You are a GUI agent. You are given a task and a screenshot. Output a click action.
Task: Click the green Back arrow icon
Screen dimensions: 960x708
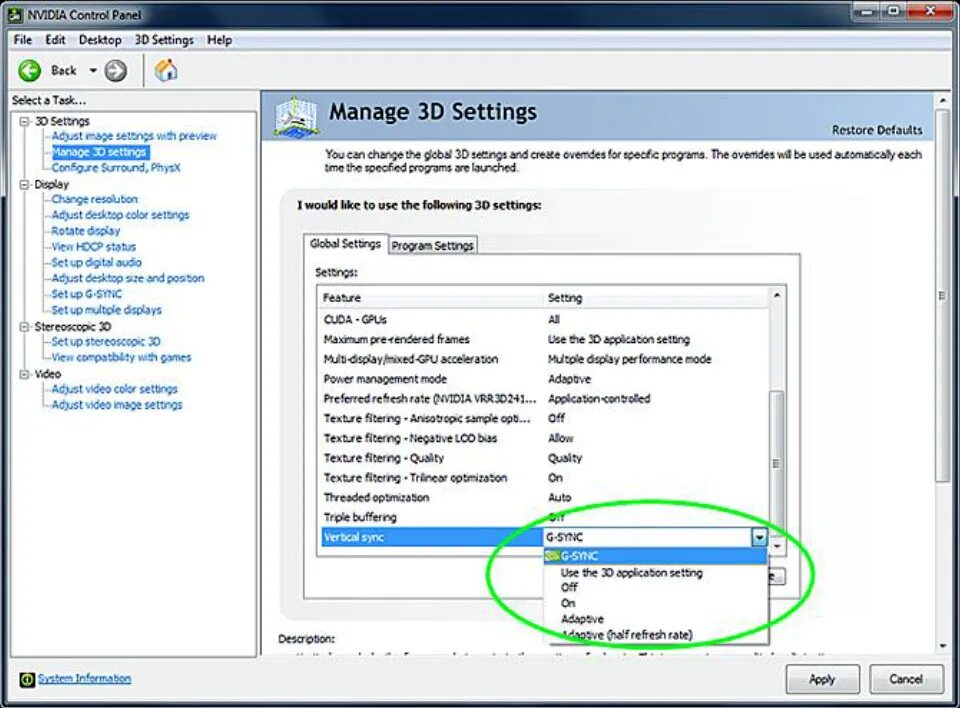click(x=29, y=71)
